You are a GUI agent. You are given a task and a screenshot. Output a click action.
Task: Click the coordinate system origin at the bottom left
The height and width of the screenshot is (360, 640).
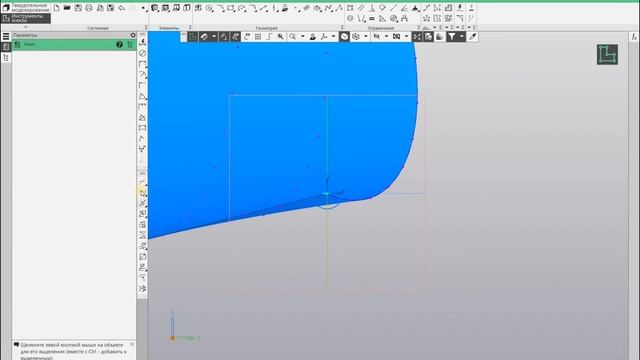(173, 338)
